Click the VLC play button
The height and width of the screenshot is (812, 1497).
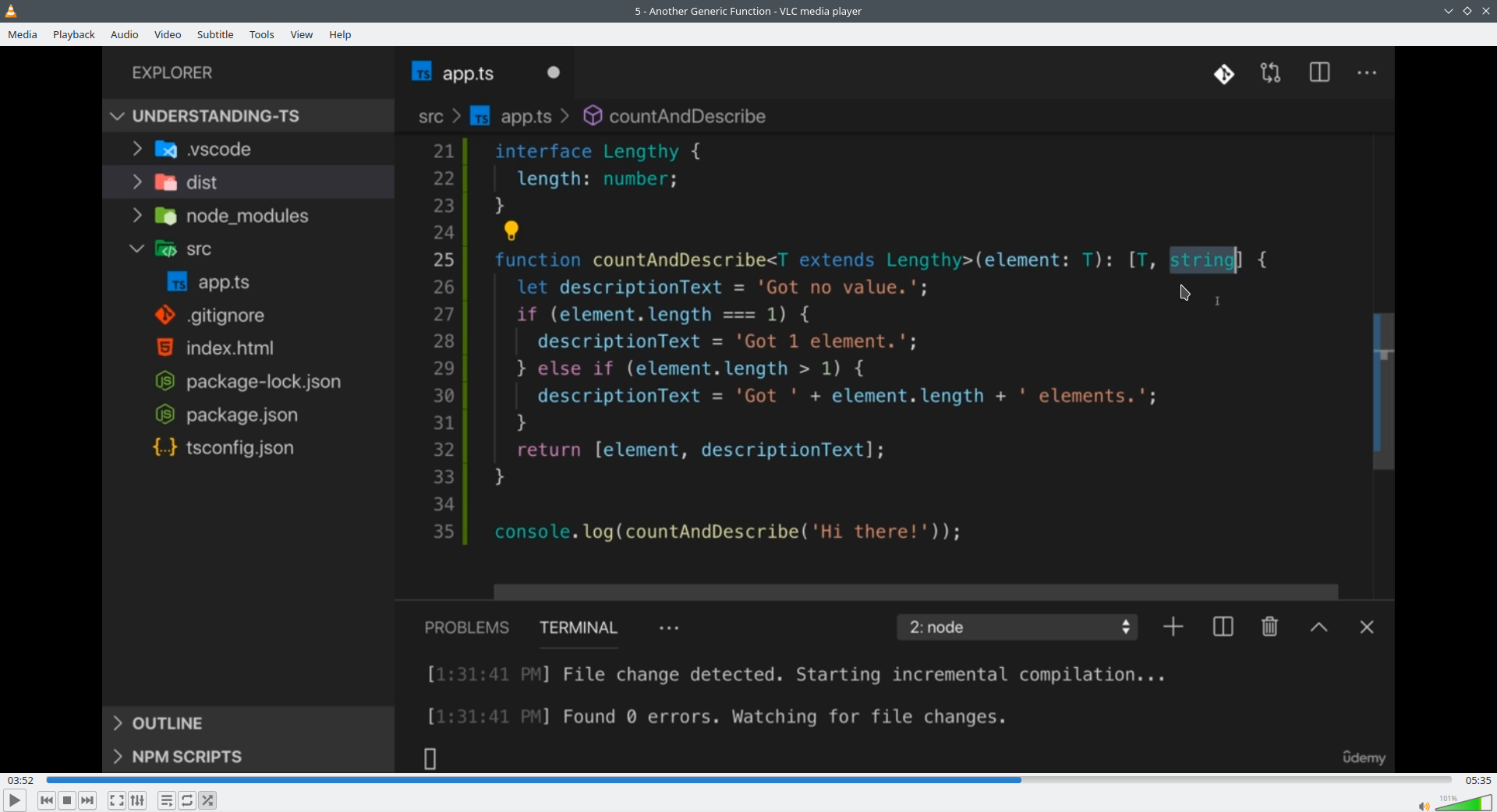[14, 800]
